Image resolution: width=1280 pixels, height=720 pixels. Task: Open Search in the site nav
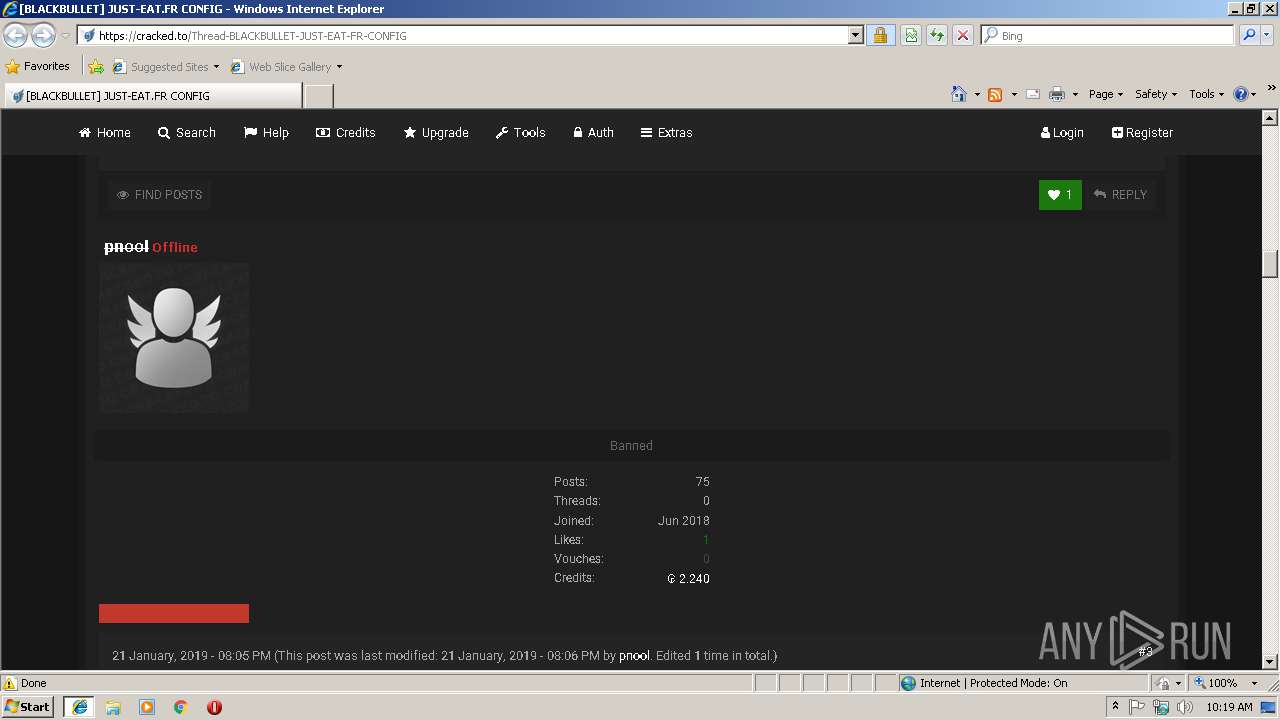pyautogui.click(x=187, y=132)
